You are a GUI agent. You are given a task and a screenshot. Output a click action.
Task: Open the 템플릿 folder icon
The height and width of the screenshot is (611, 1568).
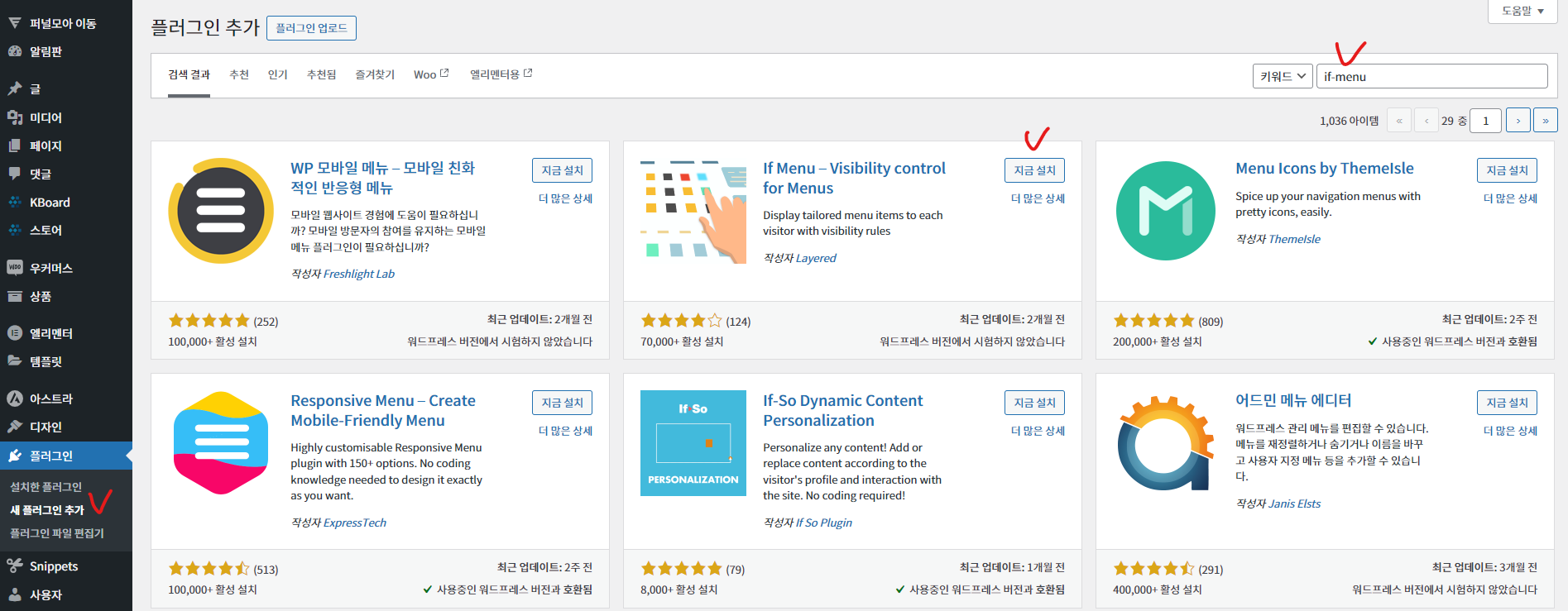15,361
